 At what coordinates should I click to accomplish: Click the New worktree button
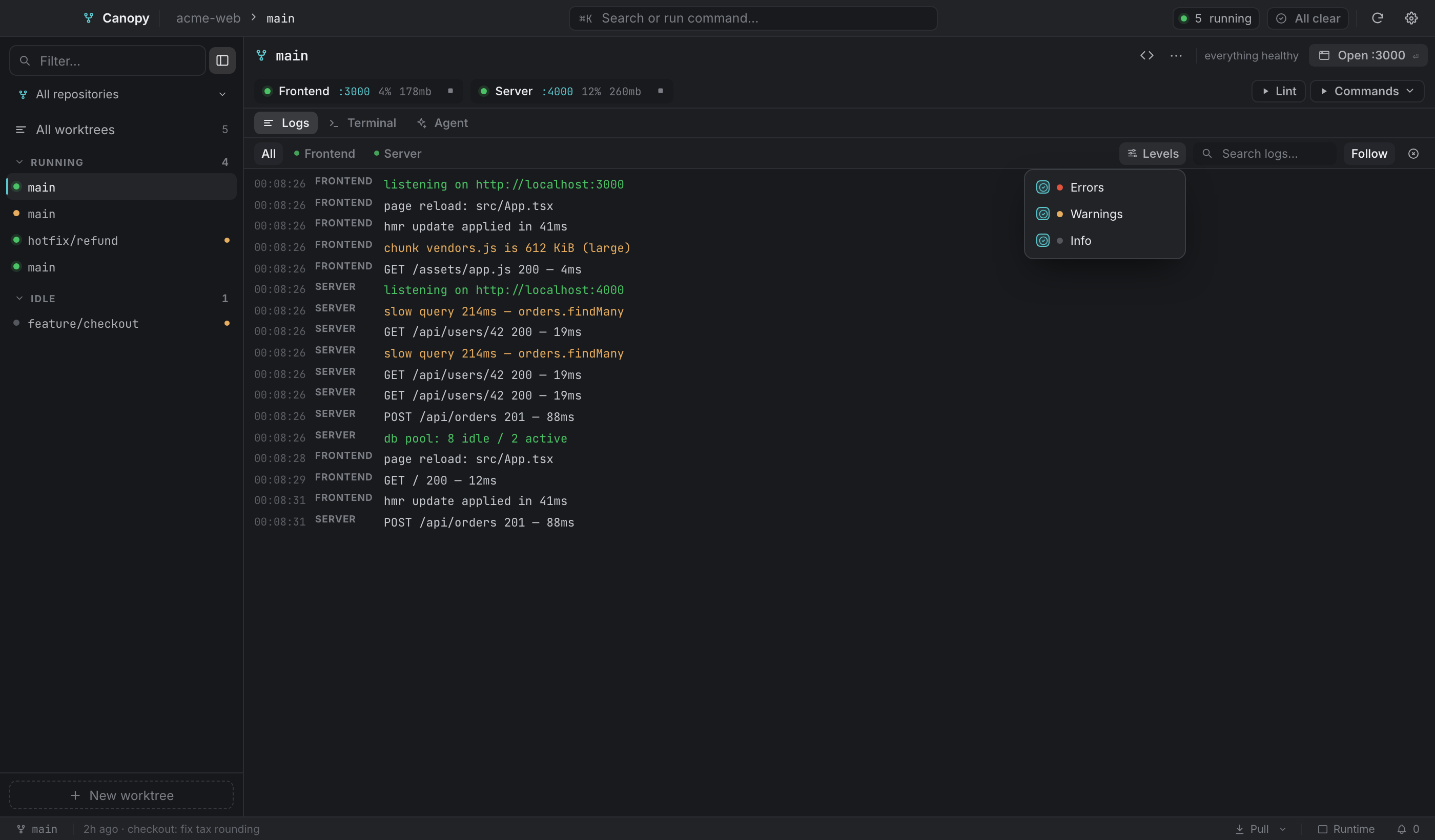[x=121, y=795]
